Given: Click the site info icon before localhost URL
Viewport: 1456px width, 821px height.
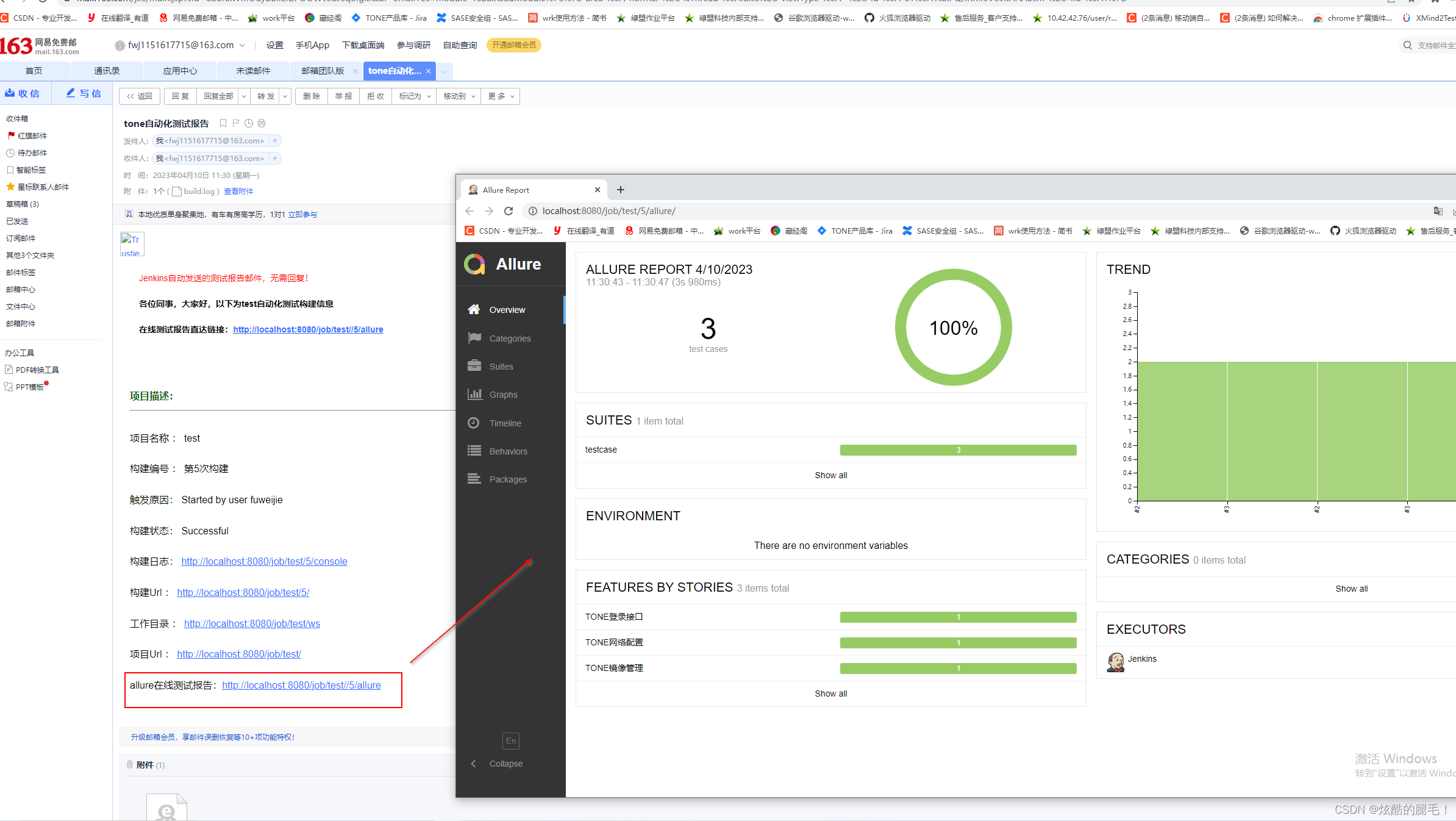Looking at the screenshot, I should [532, 211].
